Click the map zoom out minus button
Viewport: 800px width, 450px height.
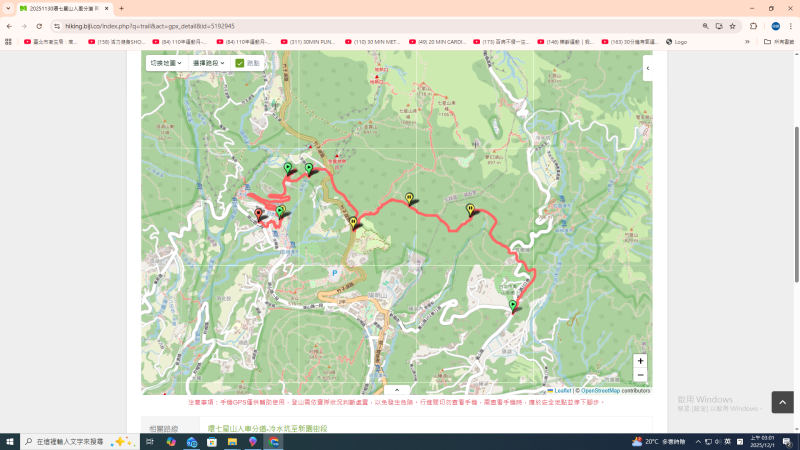pos(640,376)
